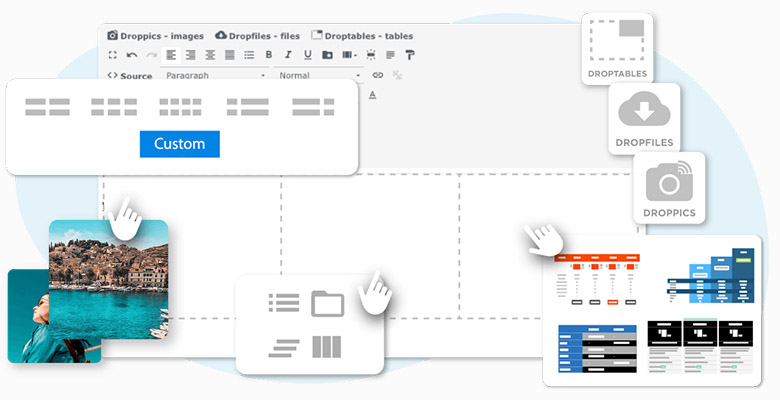
Task: Open the file manager folder icon
Action: coord(327,55)
